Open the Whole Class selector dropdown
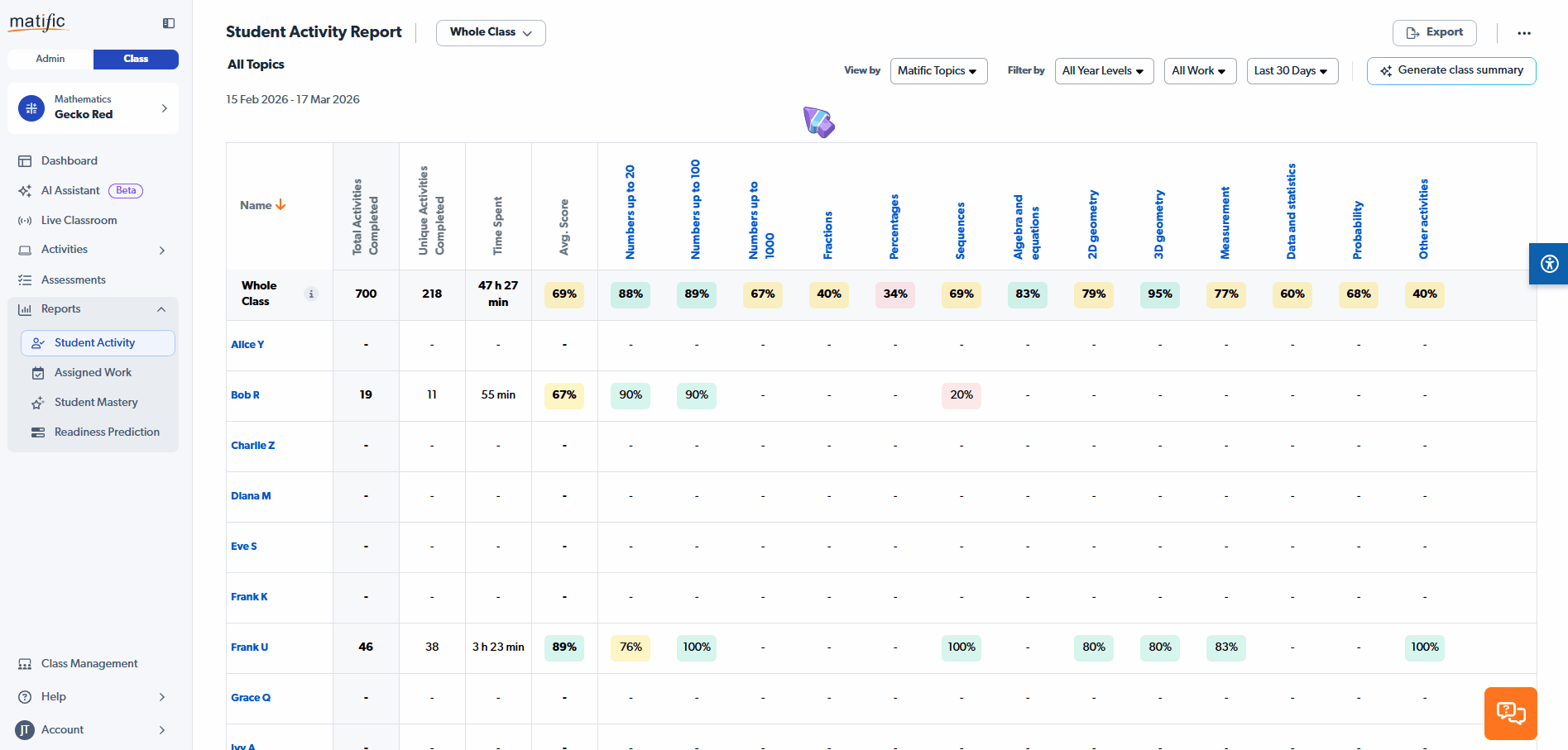Viewport: 1568px width, 750px height. (x=490, y=33)
